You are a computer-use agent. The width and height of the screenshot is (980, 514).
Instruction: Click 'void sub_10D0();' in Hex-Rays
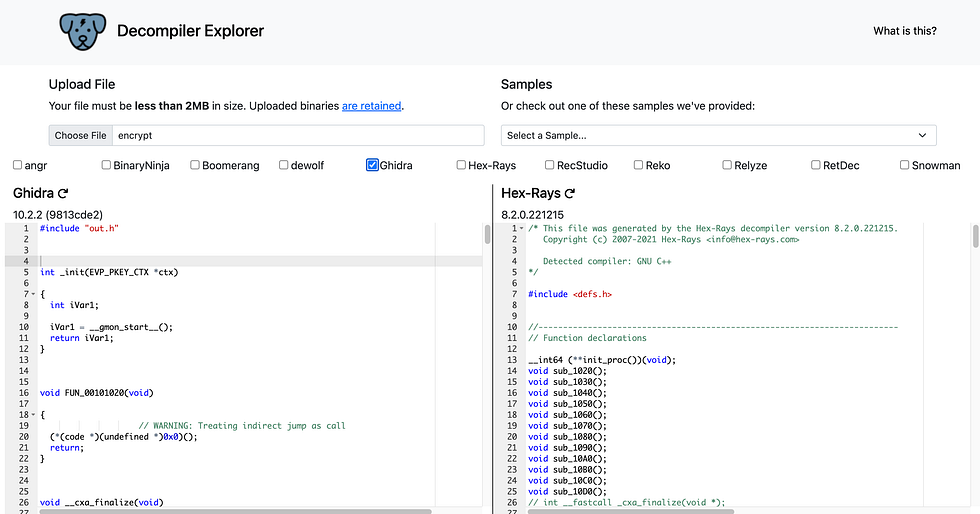tap(568, 491)
